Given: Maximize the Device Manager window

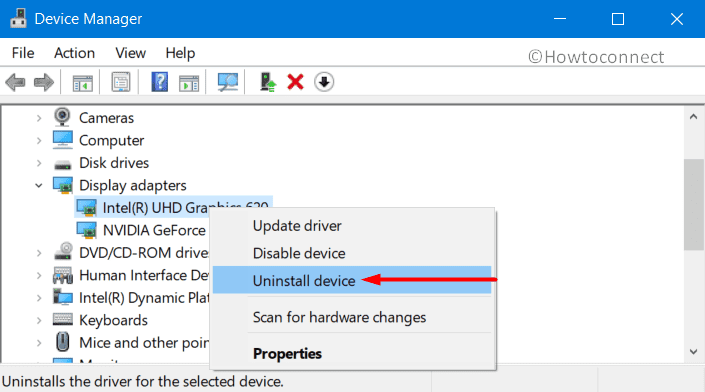Looking at the screenshot, I should point(618,19).
